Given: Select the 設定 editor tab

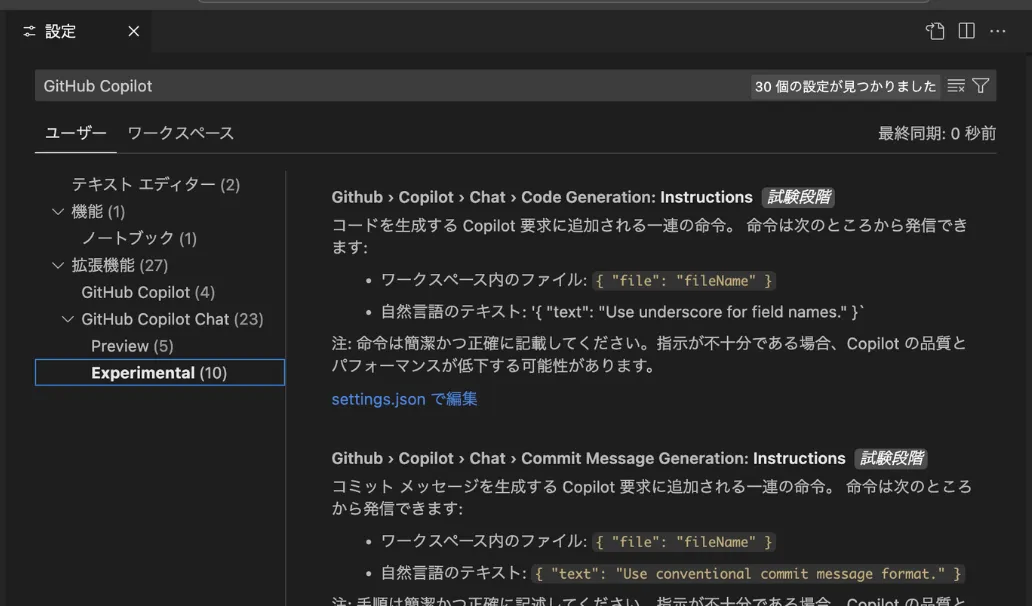Looking at the screenshot, I should [x=79, y=31].
